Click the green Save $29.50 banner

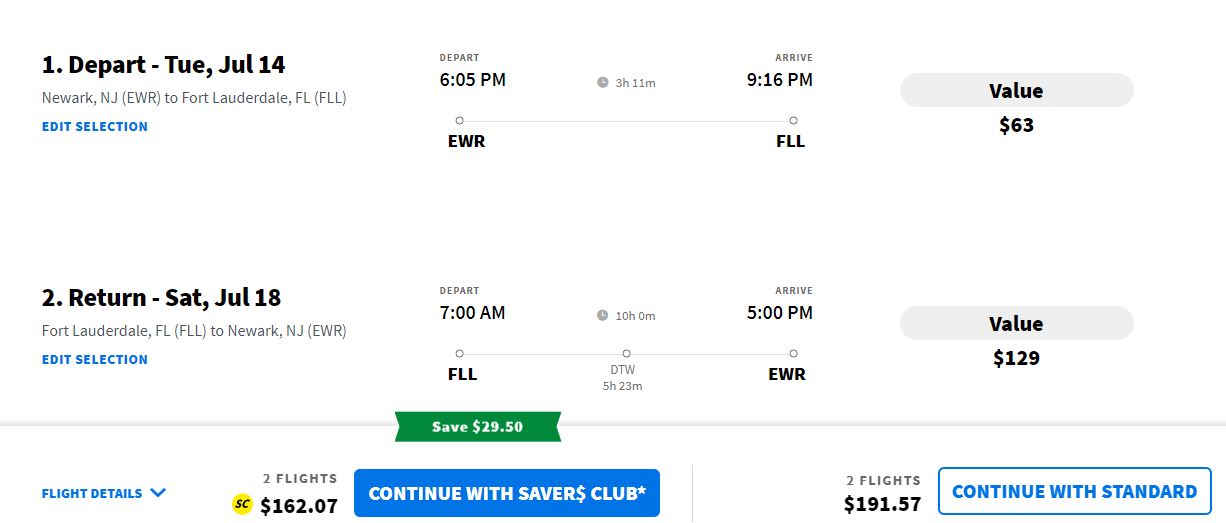click(477, 427)
